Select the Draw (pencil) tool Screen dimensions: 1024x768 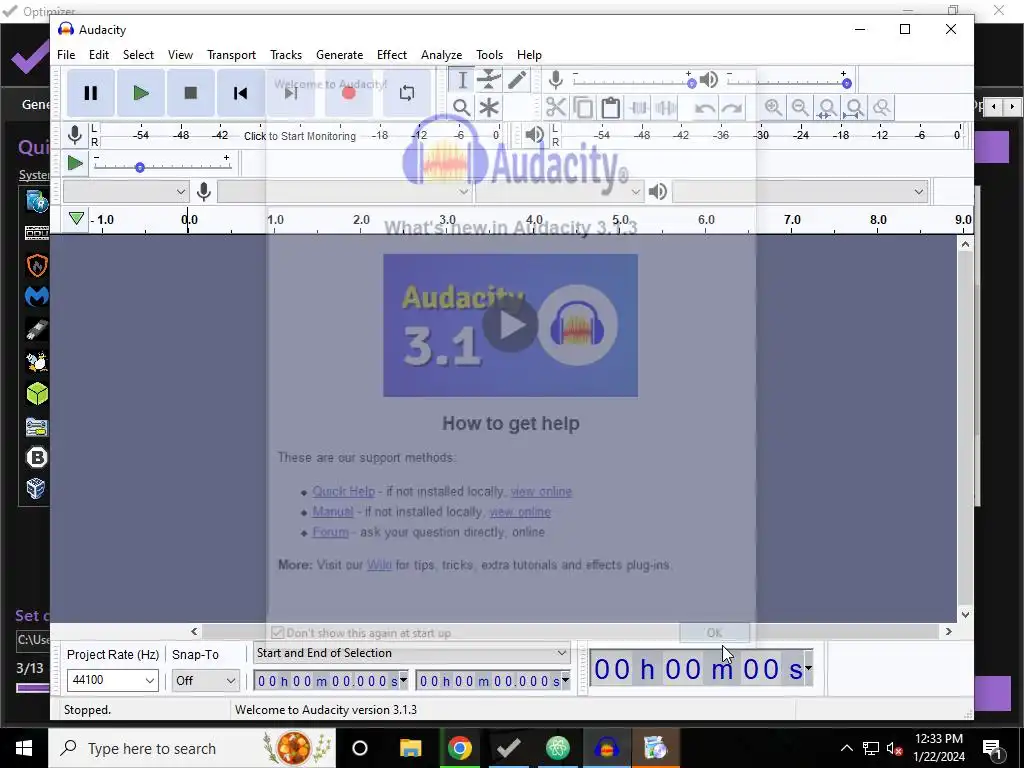point(517,80)
